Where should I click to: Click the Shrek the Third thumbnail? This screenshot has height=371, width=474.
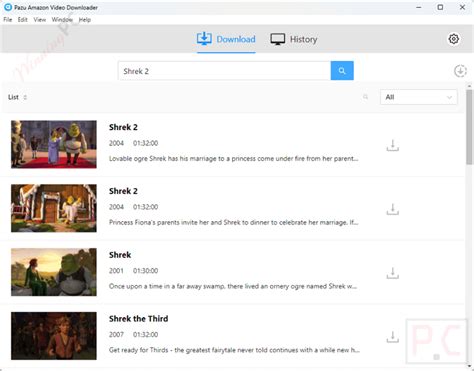[54, 336]
